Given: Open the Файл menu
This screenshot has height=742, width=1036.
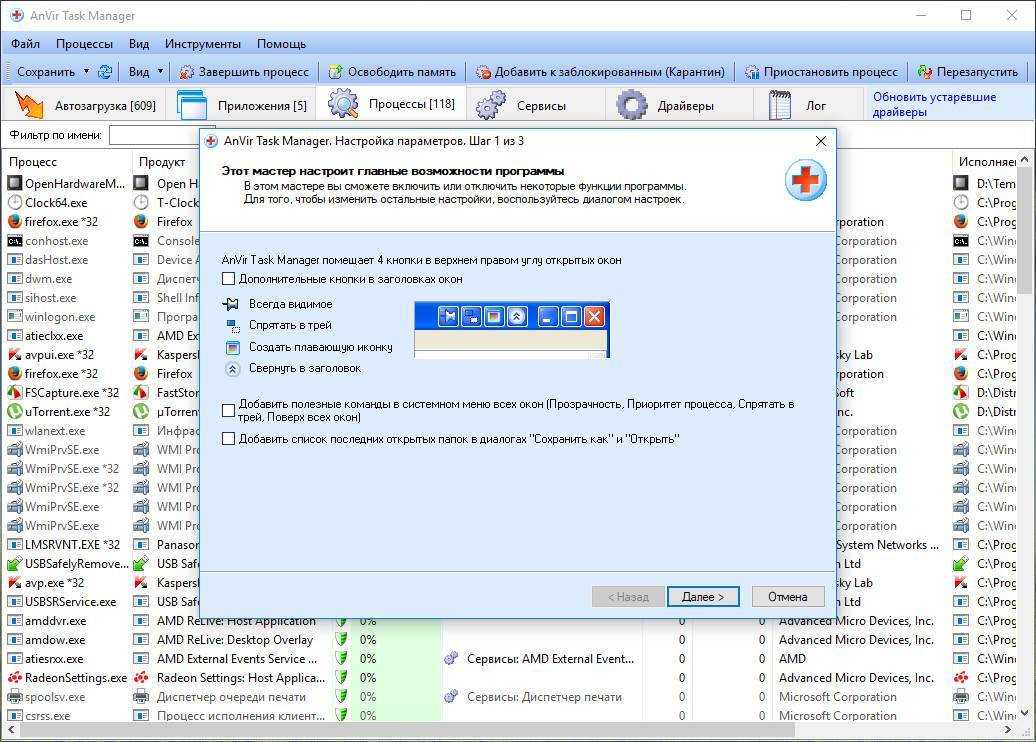Looking at the screenshot, I should [25, 44].
